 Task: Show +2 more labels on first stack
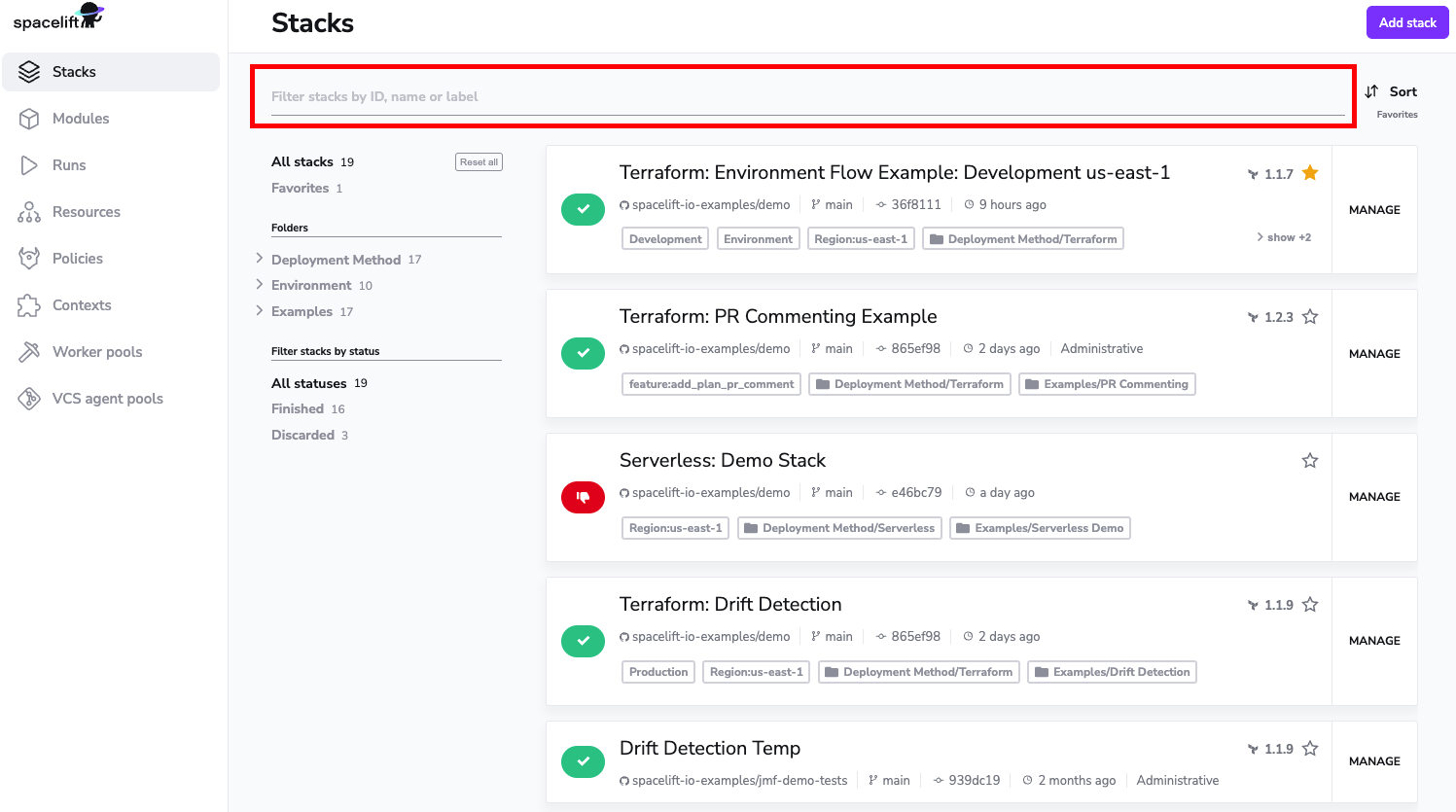tap(1284, 237)
